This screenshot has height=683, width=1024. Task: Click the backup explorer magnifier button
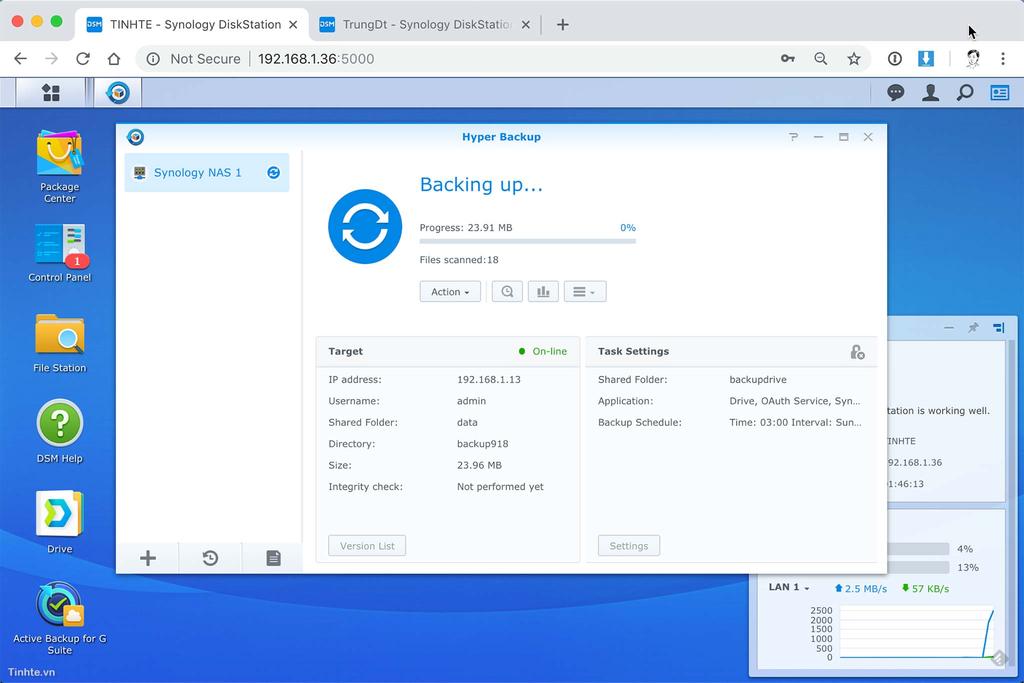click(507, 291)
